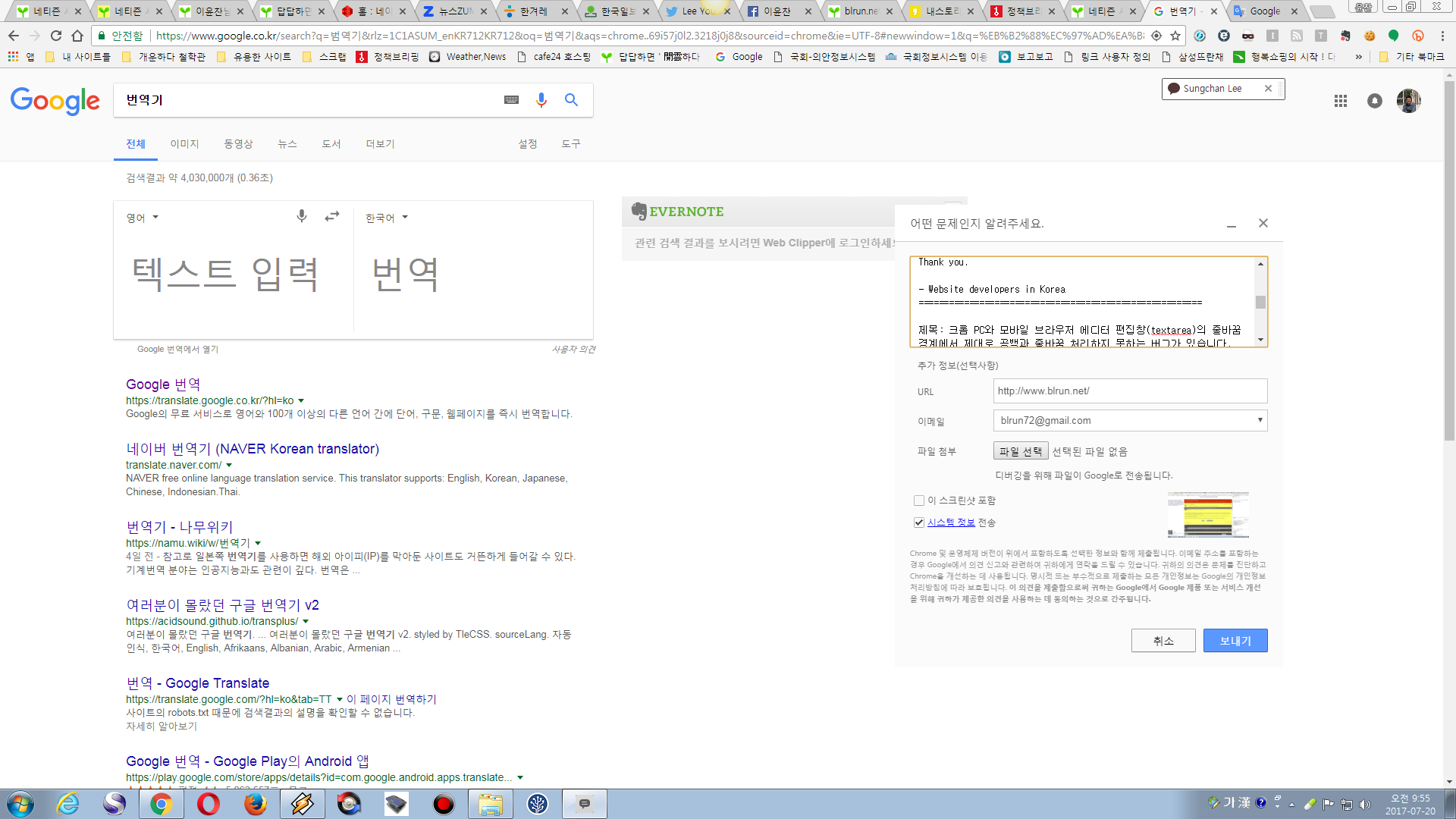
Task: Bookmark this page with the star icon
Action: pyautogui.click(x=1175, y=36)
